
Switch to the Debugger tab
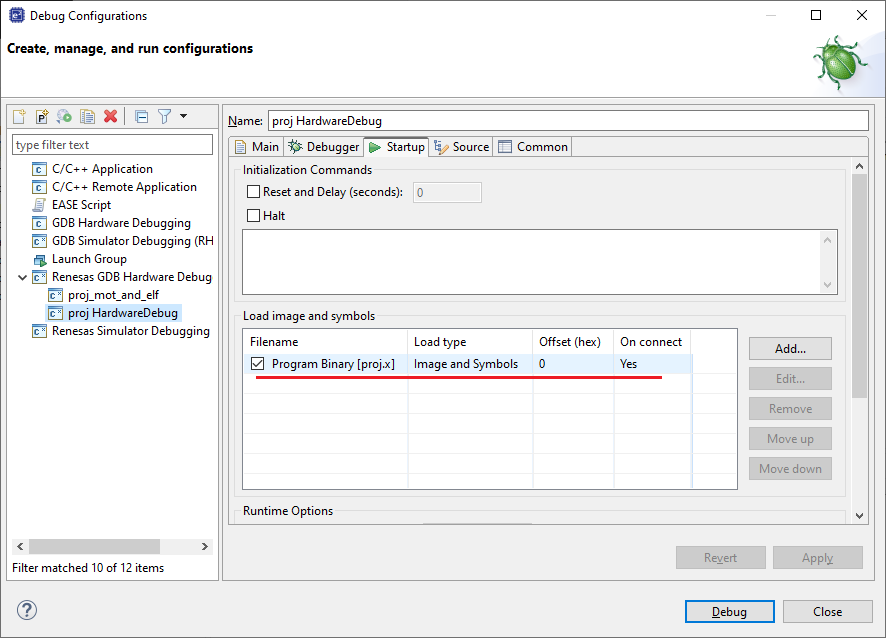324,147
